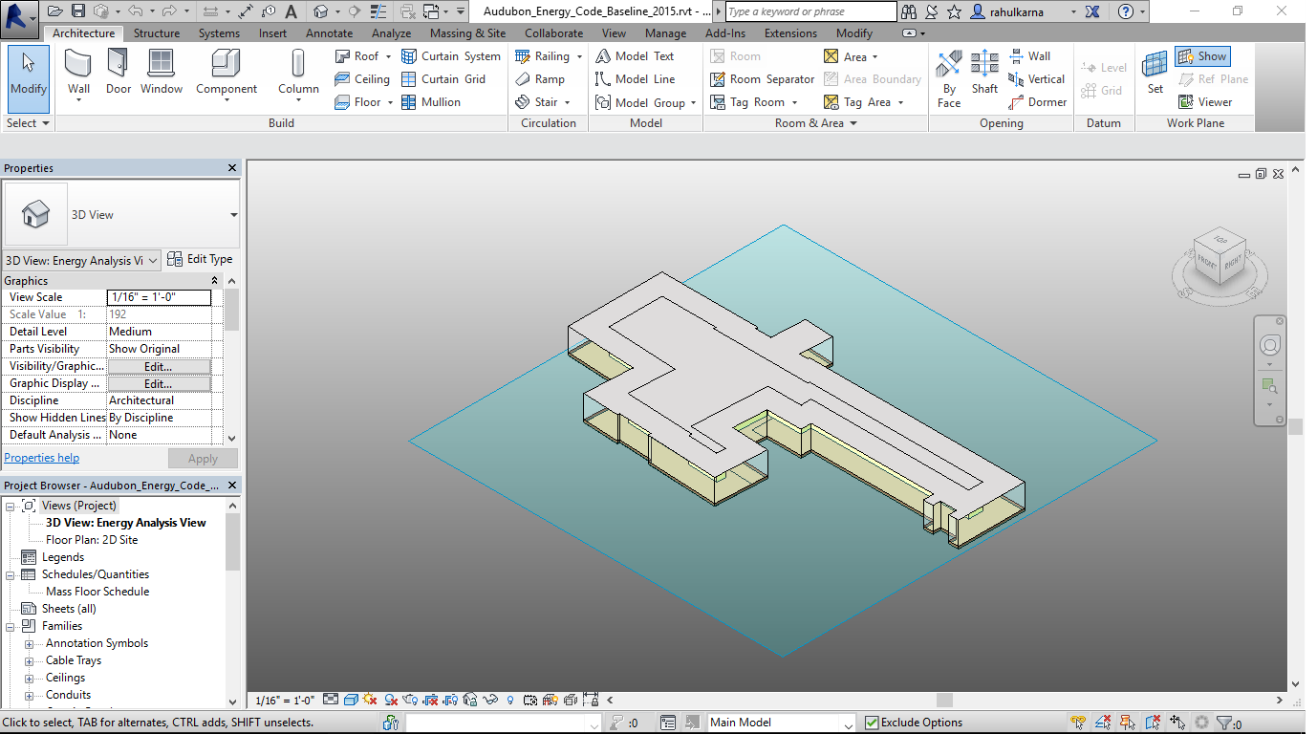Click the Save icon in Quick Access Toolbar
The height and width of the screenshot is (734, 1306).
tap(79, 11)
